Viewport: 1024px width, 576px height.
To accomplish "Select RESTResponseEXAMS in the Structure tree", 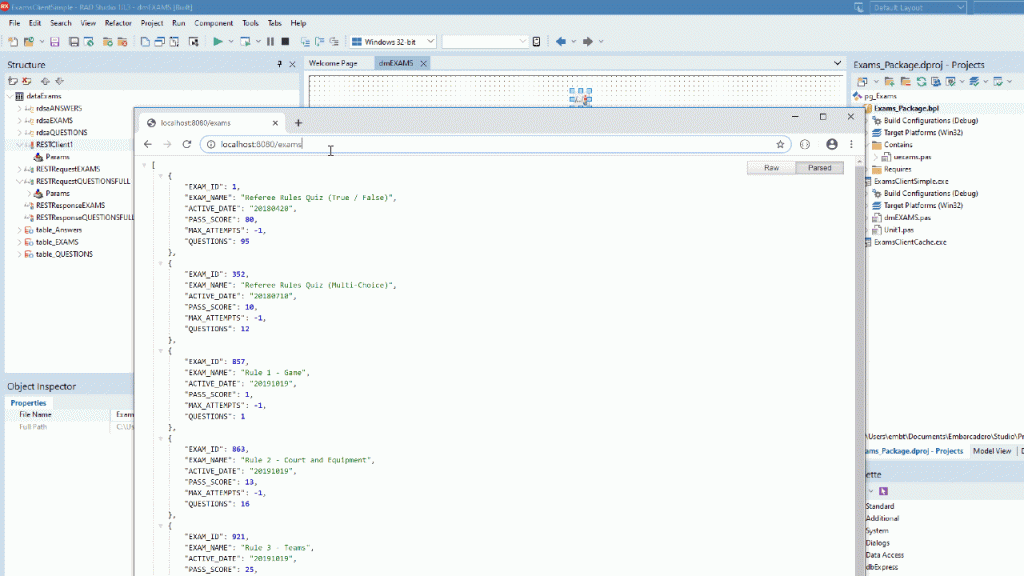I will click(71, 206).
